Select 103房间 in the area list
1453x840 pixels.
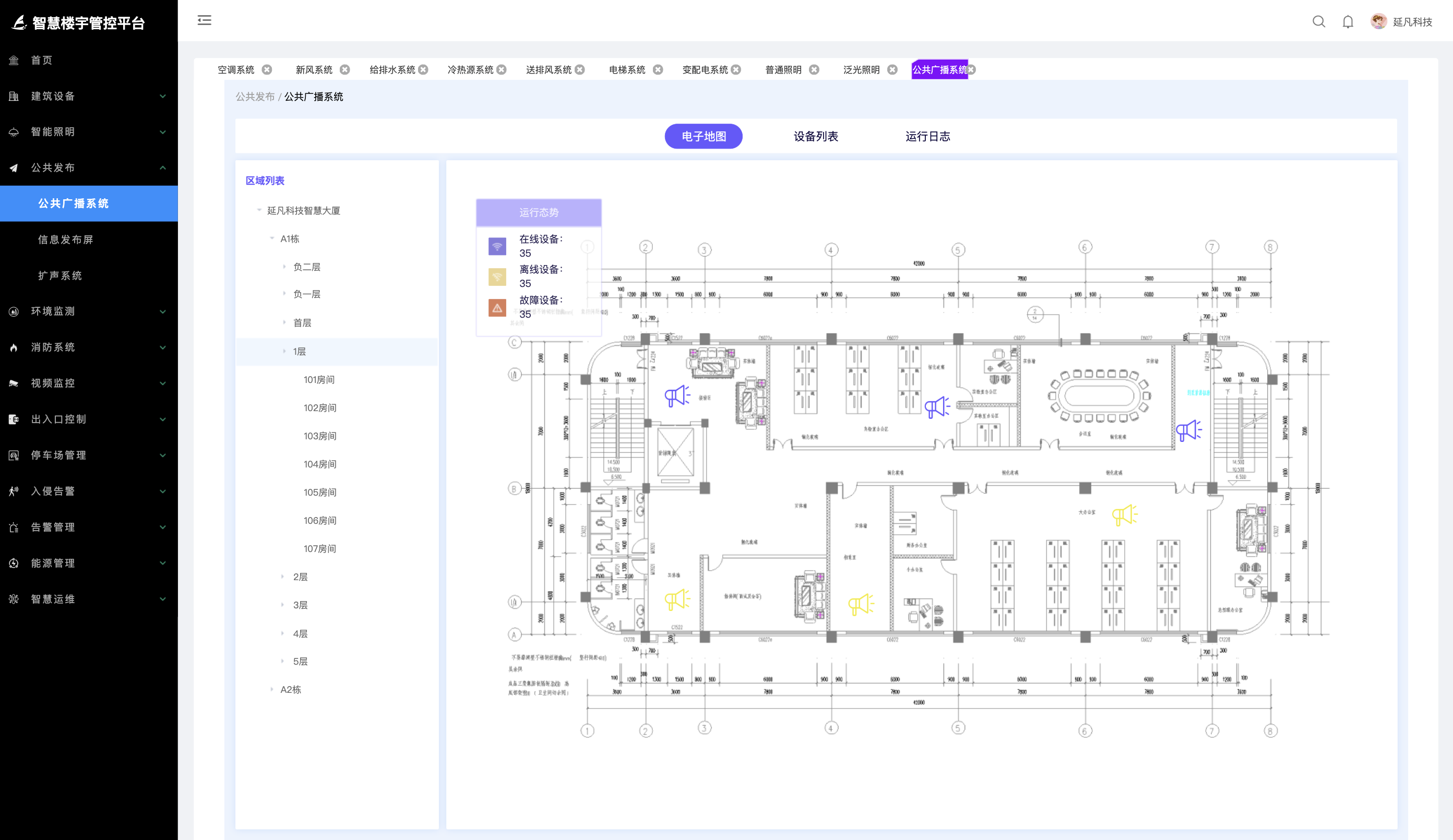tap(320, 436)
